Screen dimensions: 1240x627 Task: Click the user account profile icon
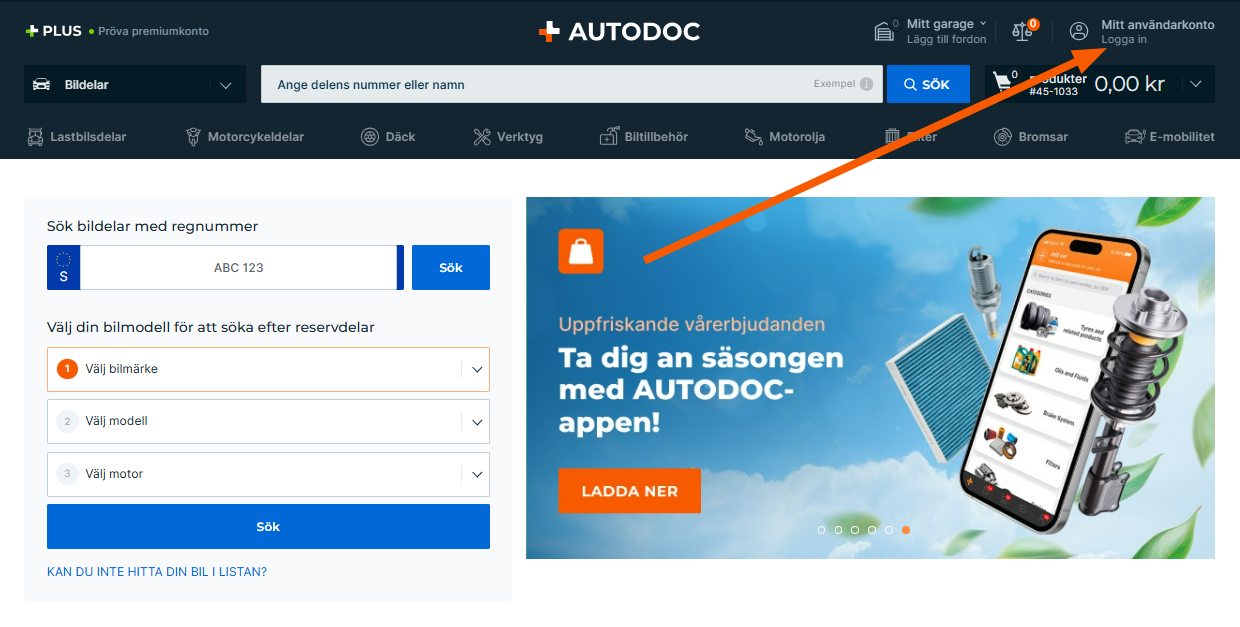tap(1079, 31)
